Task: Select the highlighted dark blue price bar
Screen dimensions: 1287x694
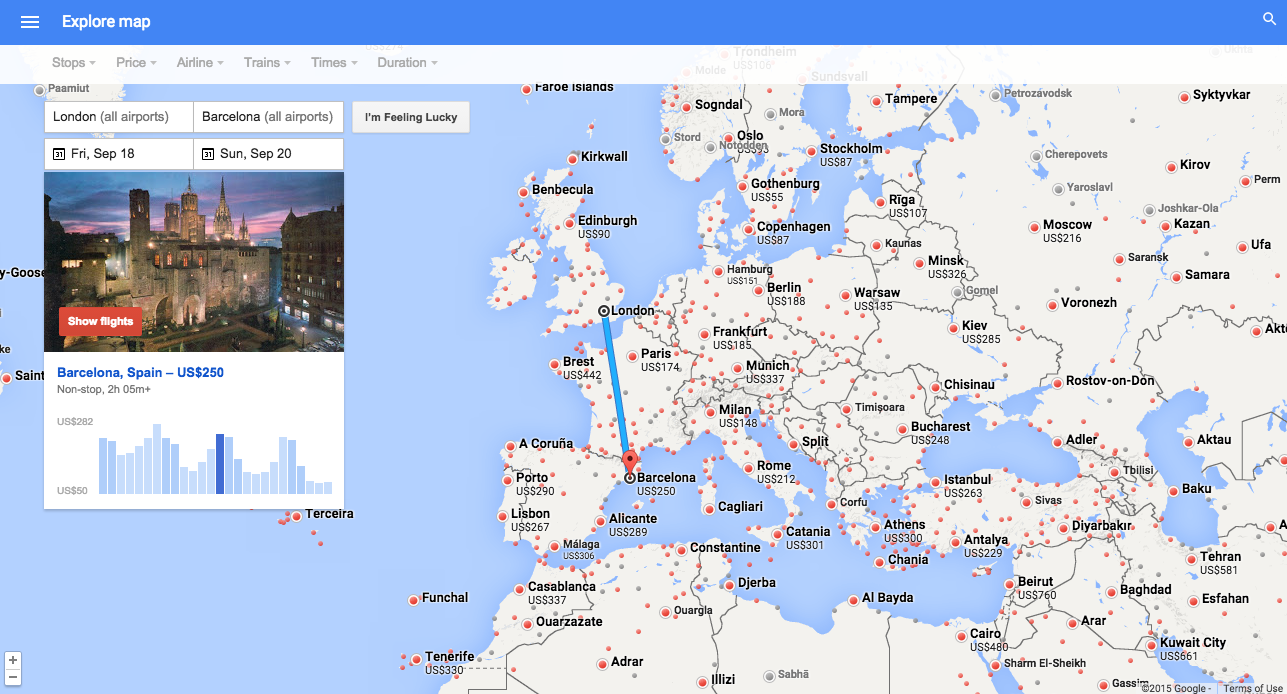Action: point(220,464)
